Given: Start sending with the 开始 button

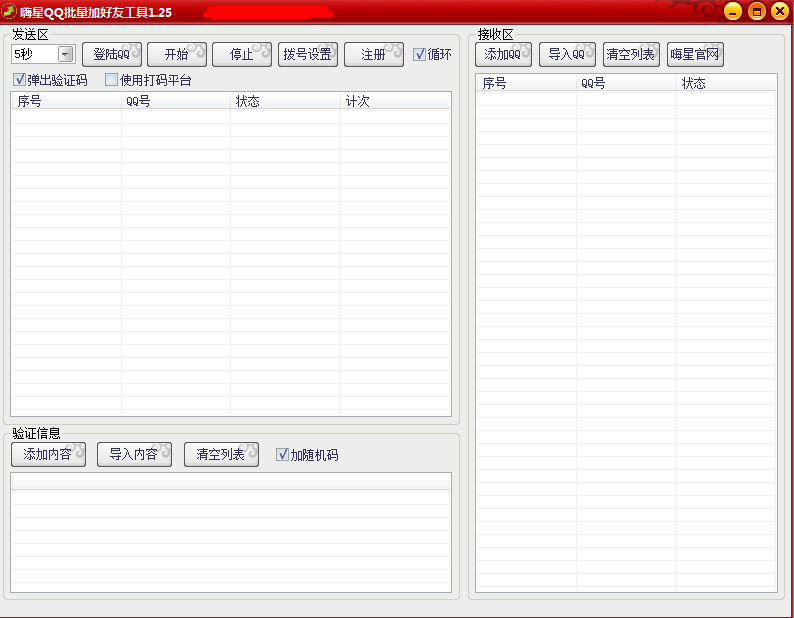Looking at the screenshot, I should coord(177,54).
